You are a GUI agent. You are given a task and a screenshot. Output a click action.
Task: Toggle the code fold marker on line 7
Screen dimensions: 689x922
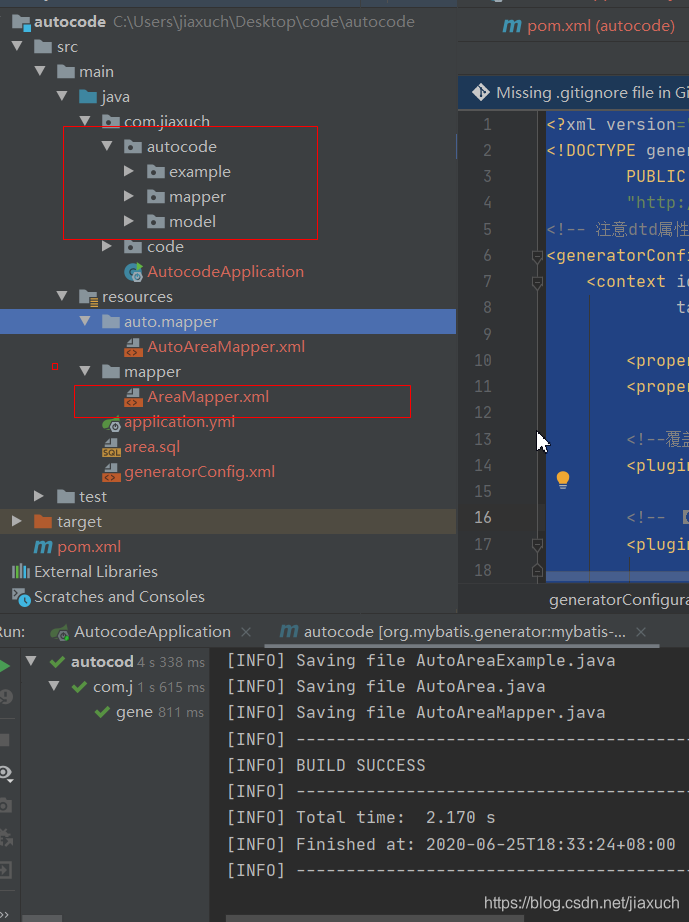(537, 283)
